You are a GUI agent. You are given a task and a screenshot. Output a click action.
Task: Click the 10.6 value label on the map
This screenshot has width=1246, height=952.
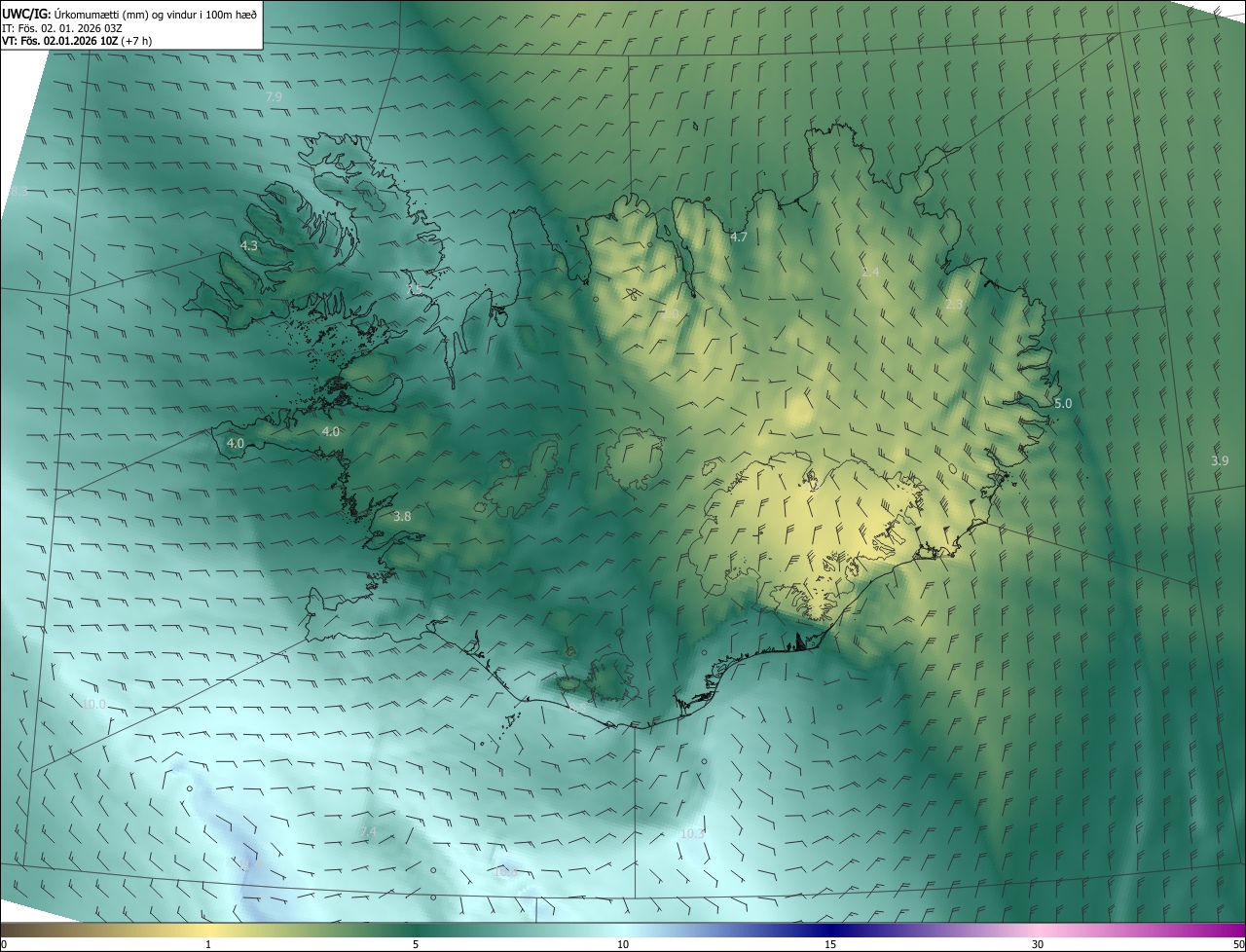pyautogui.click(x=504, y=872)
